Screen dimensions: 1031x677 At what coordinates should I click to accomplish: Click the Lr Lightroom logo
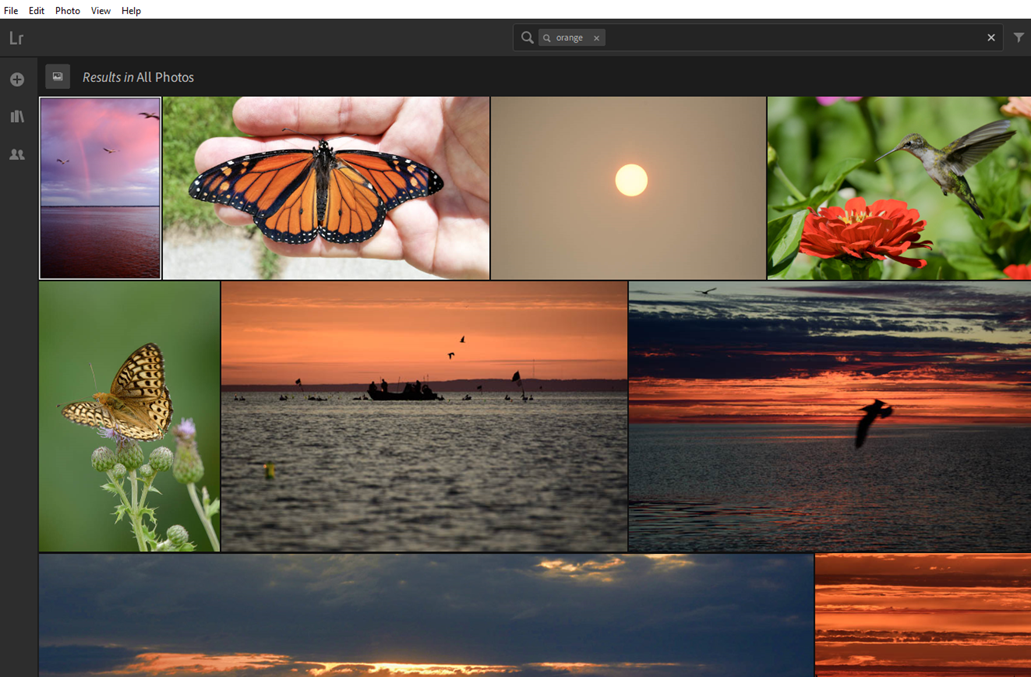16,38
